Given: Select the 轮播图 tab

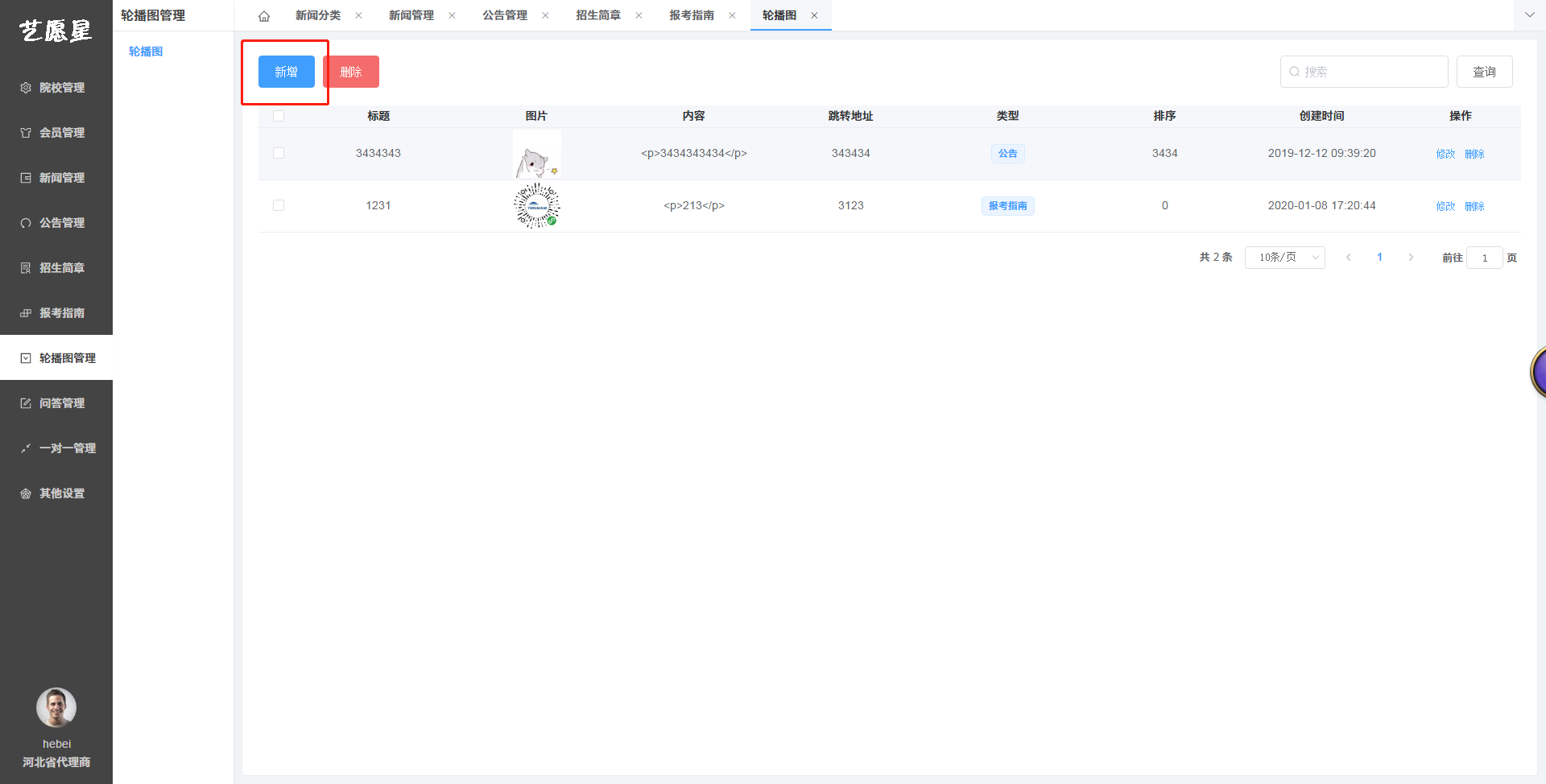Looking at the screenshot, I should tap(779, 15).
